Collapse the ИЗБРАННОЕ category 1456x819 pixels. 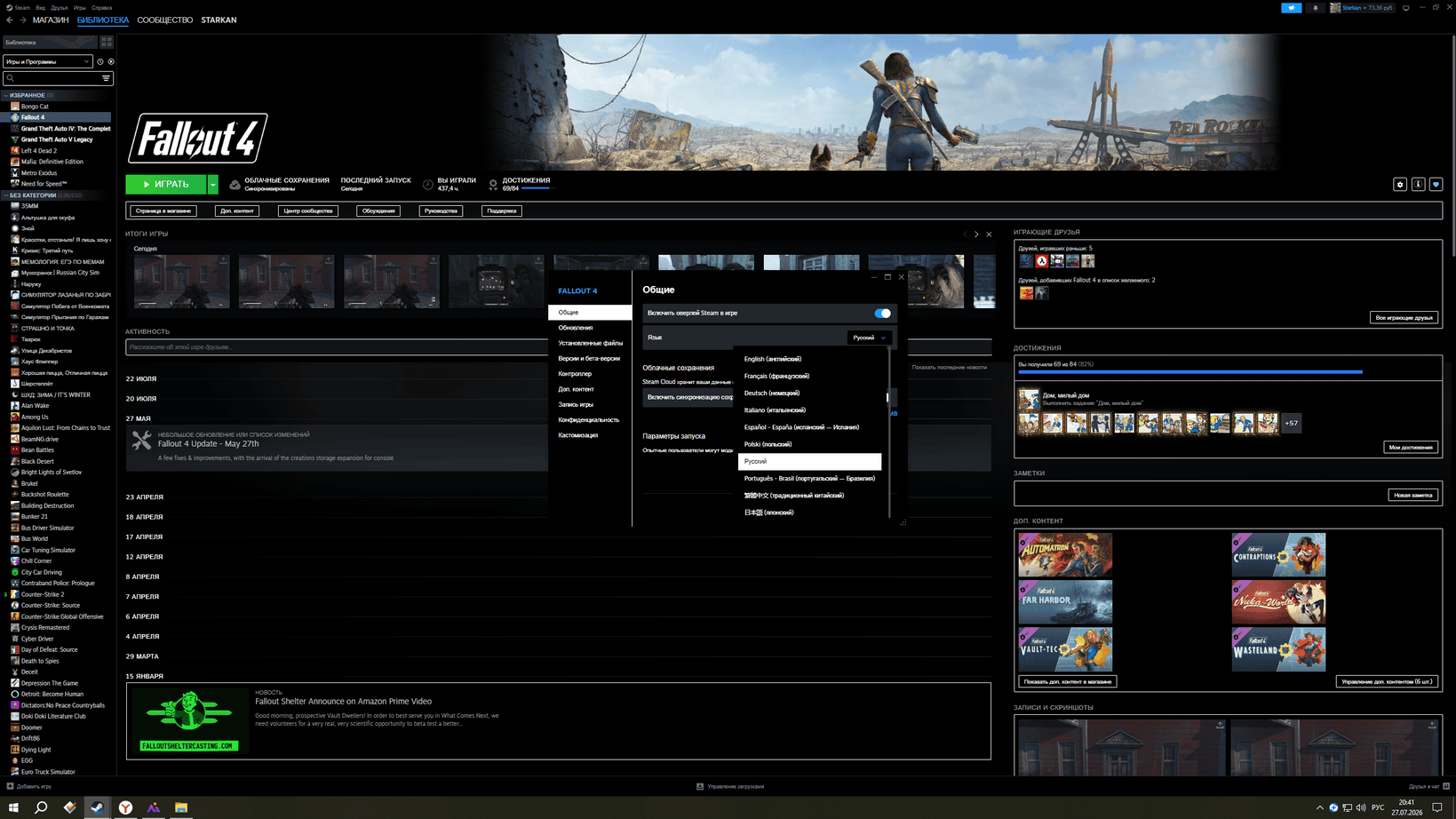coord(5,95)
